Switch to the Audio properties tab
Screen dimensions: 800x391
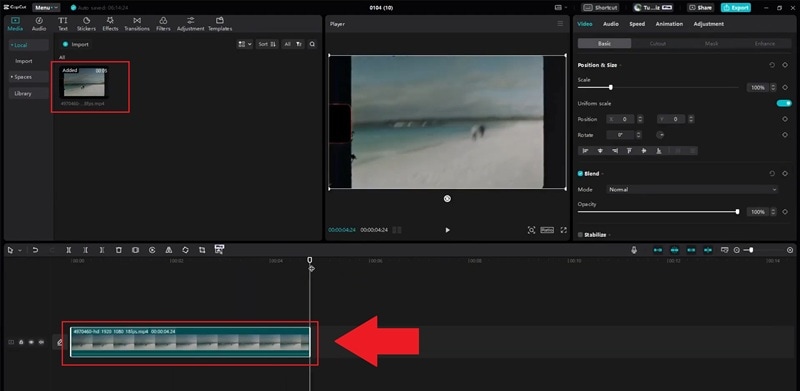click(611, 24)
